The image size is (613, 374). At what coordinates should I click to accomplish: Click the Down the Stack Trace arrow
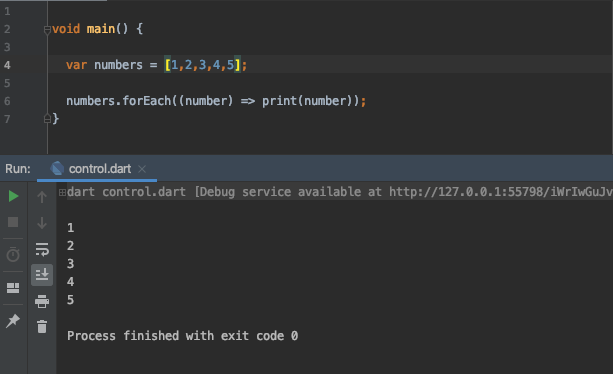point(42,223)
